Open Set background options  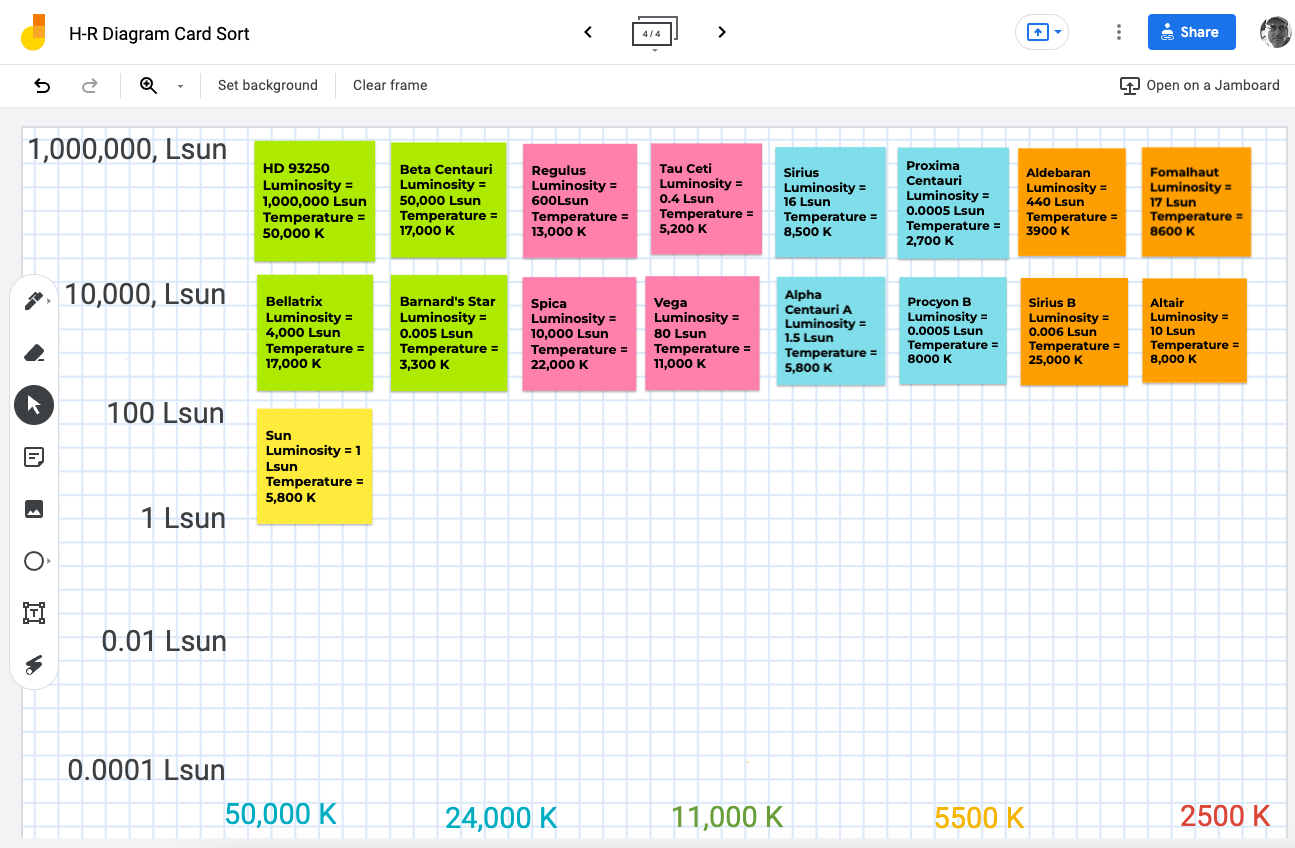click(x=267, y=85)
